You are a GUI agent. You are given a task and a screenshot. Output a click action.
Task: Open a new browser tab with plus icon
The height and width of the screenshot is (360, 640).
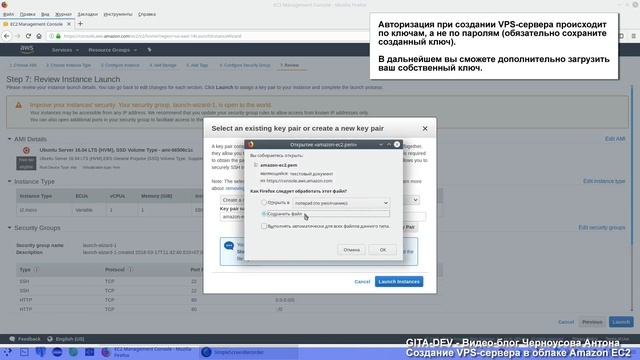pyautogui.click(x=80, y=24)
